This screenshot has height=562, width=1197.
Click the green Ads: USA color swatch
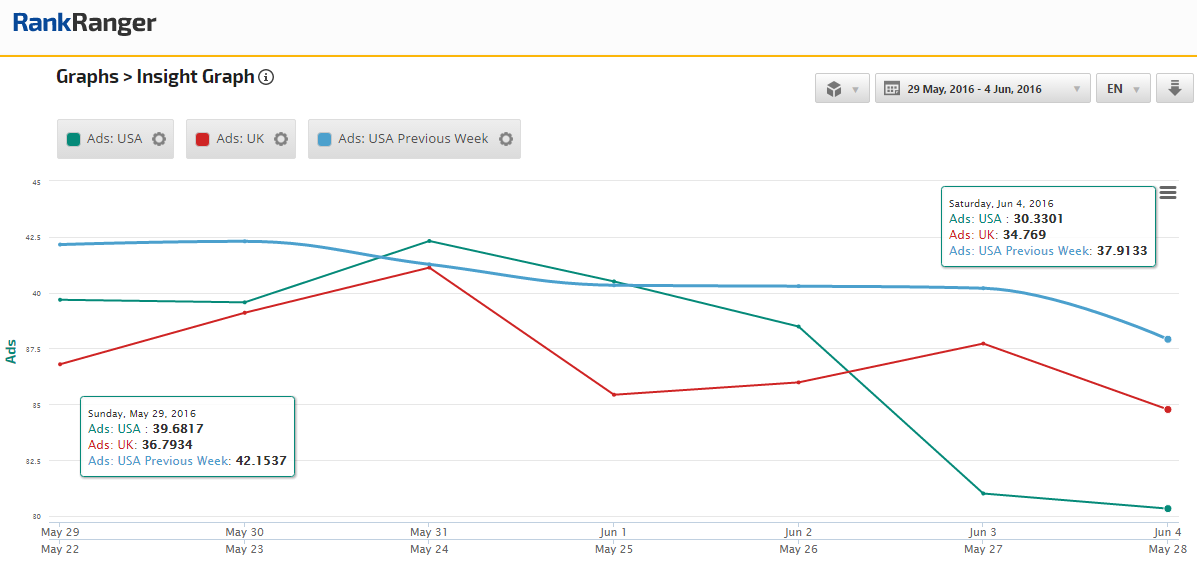coord(74,139)
